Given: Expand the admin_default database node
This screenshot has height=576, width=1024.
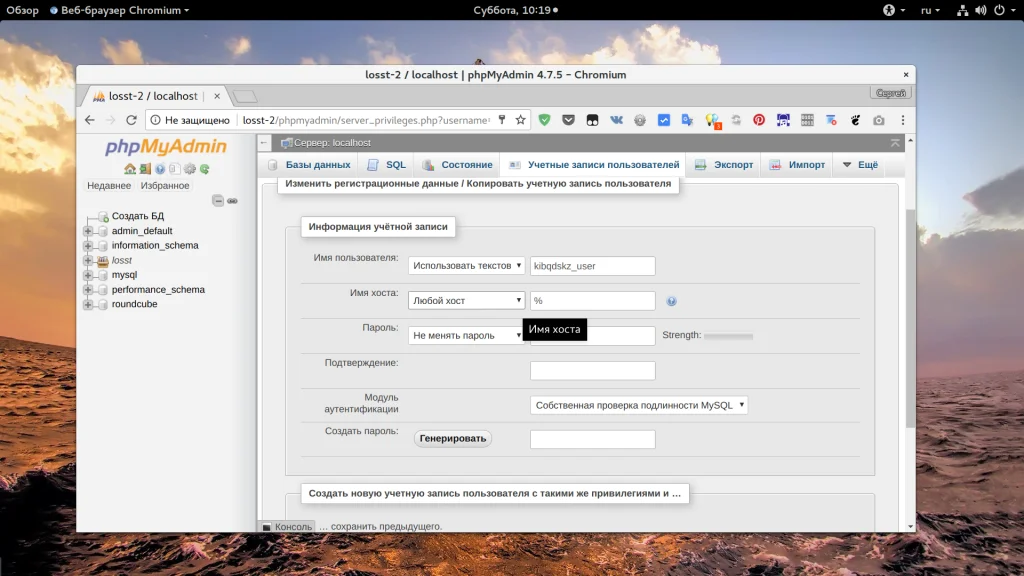Looking at the screenshot, I should point(88,231).
